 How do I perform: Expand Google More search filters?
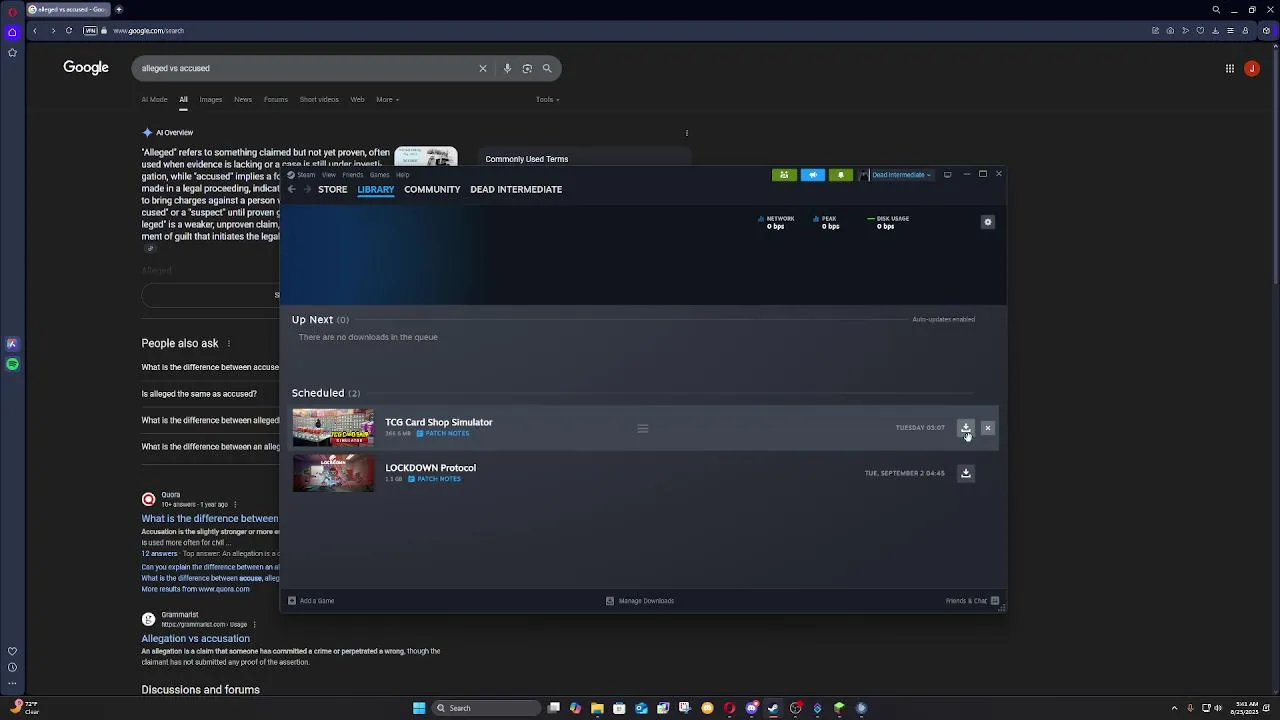387,99
